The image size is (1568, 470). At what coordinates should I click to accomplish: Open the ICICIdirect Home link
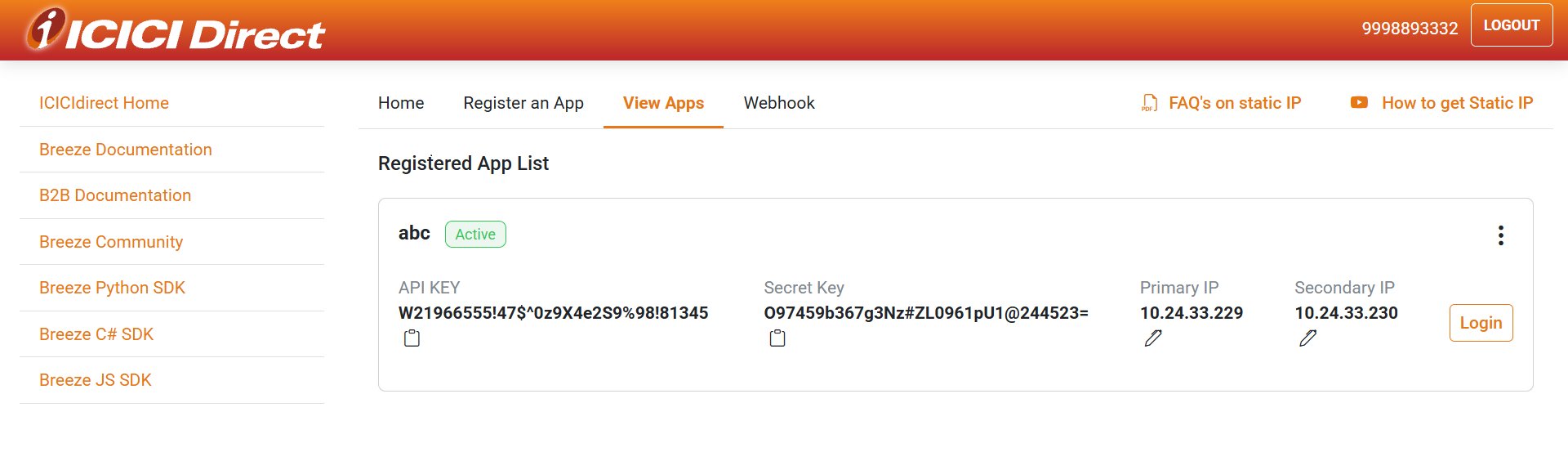click(104, 103)
